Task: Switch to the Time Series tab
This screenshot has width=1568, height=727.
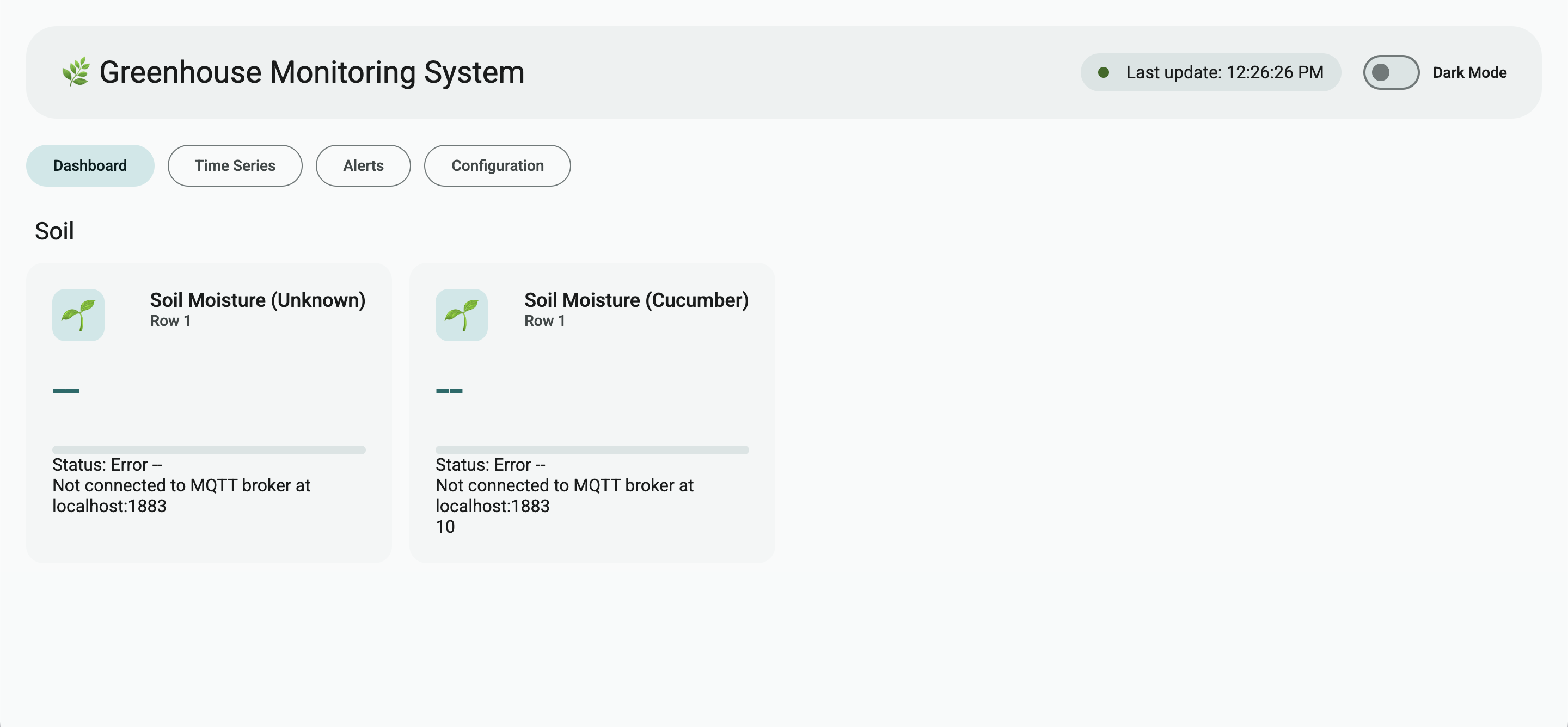Action: 235,165
